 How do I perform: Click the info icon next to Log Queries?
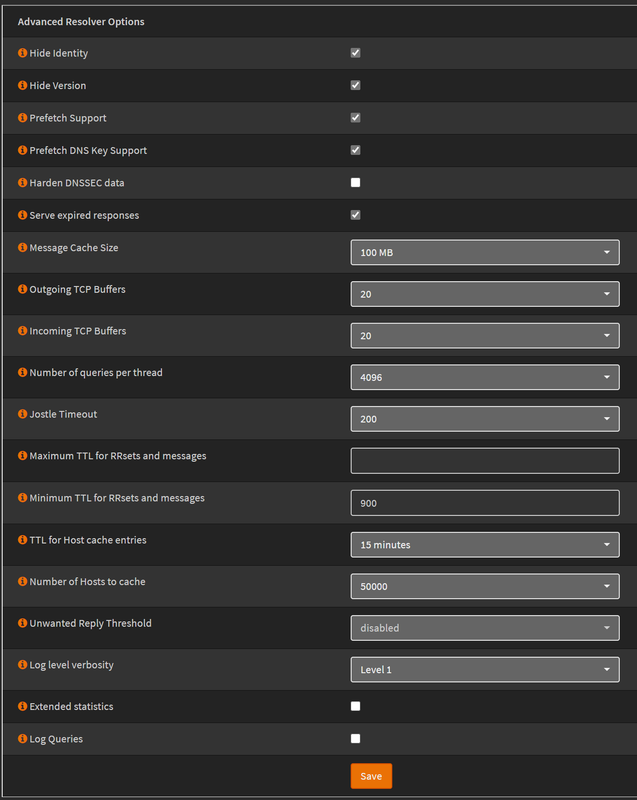click(x=22, y=738)
